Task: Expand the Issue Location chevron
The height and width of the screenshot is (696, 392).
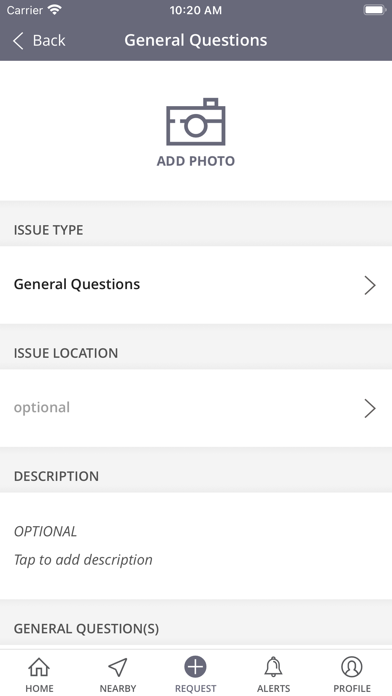Action: point(370,408)
